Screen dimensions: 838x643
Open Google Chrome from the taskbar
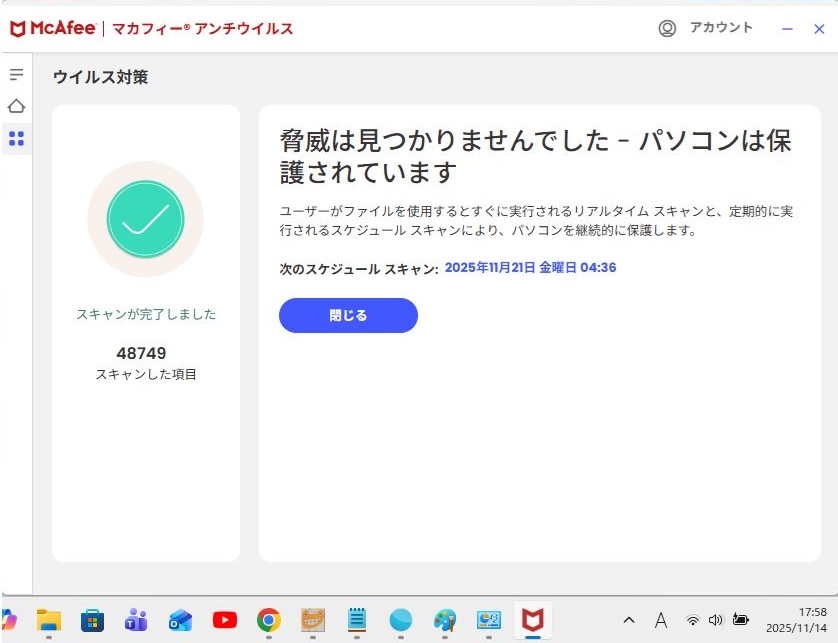point(268,620)
